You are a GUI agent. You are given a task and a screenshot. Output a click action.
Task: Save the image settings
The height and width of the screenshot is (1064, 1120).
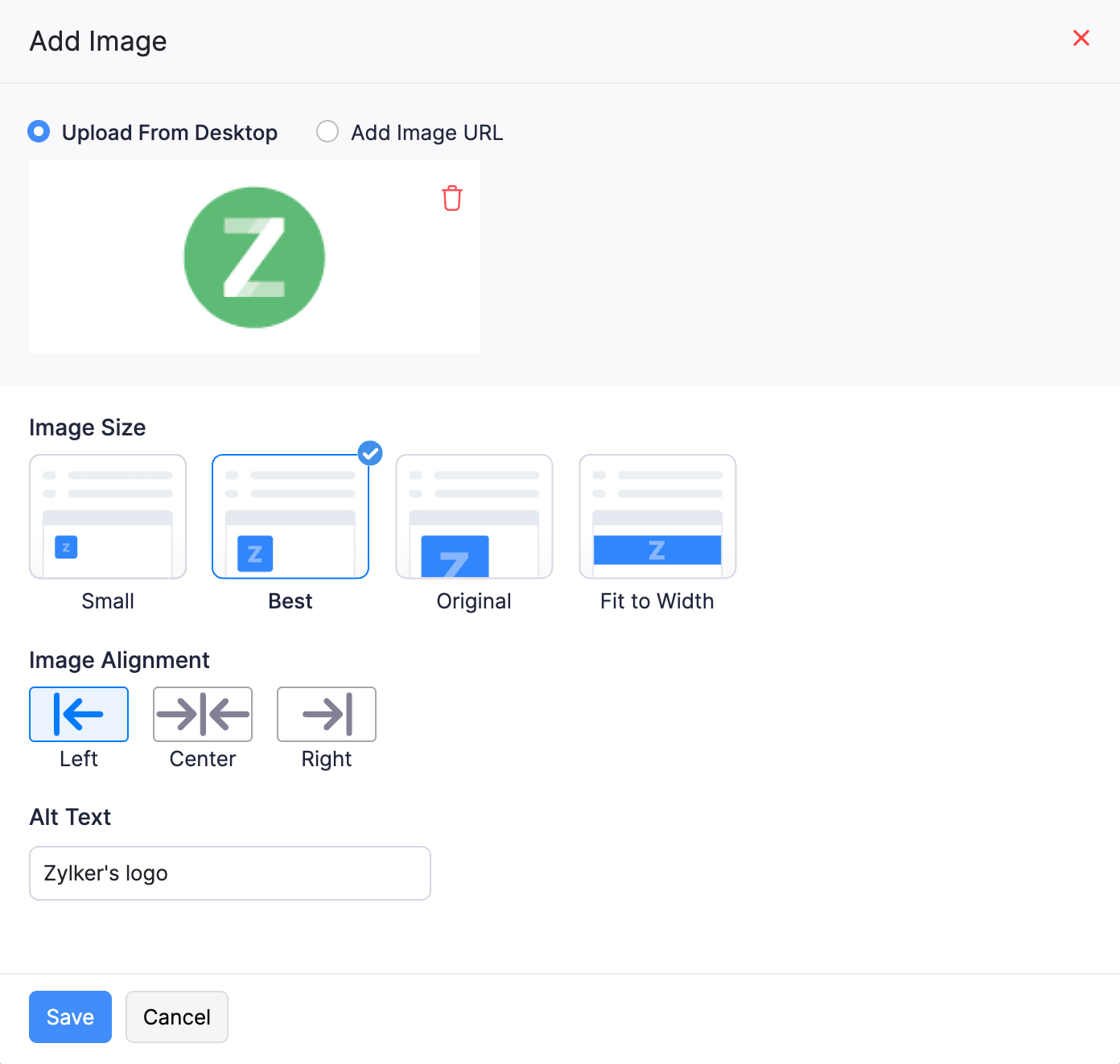click(x=70, y=1017)
